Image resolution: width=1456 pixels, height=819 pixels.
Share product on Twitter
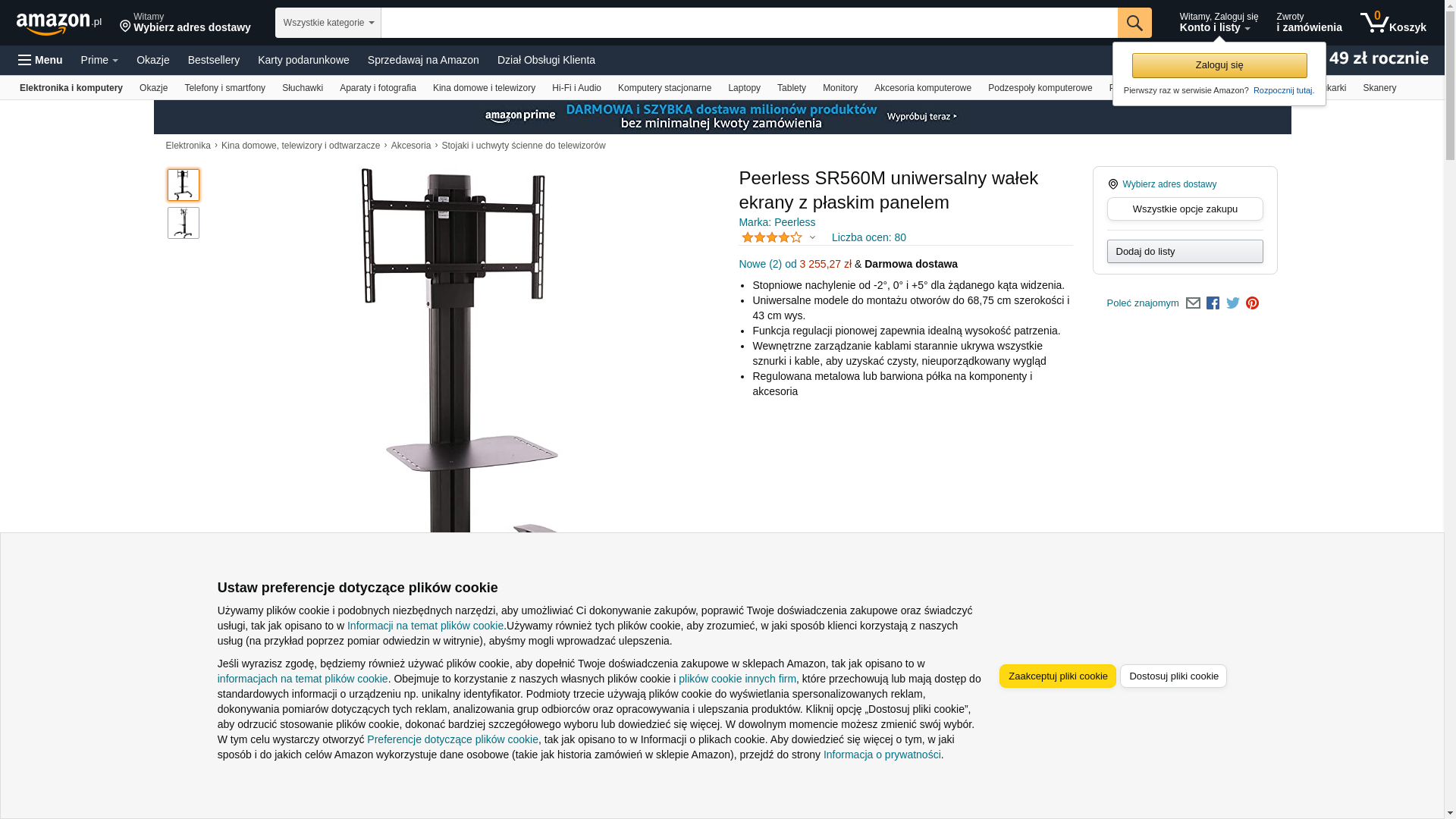pos(1233,303)
